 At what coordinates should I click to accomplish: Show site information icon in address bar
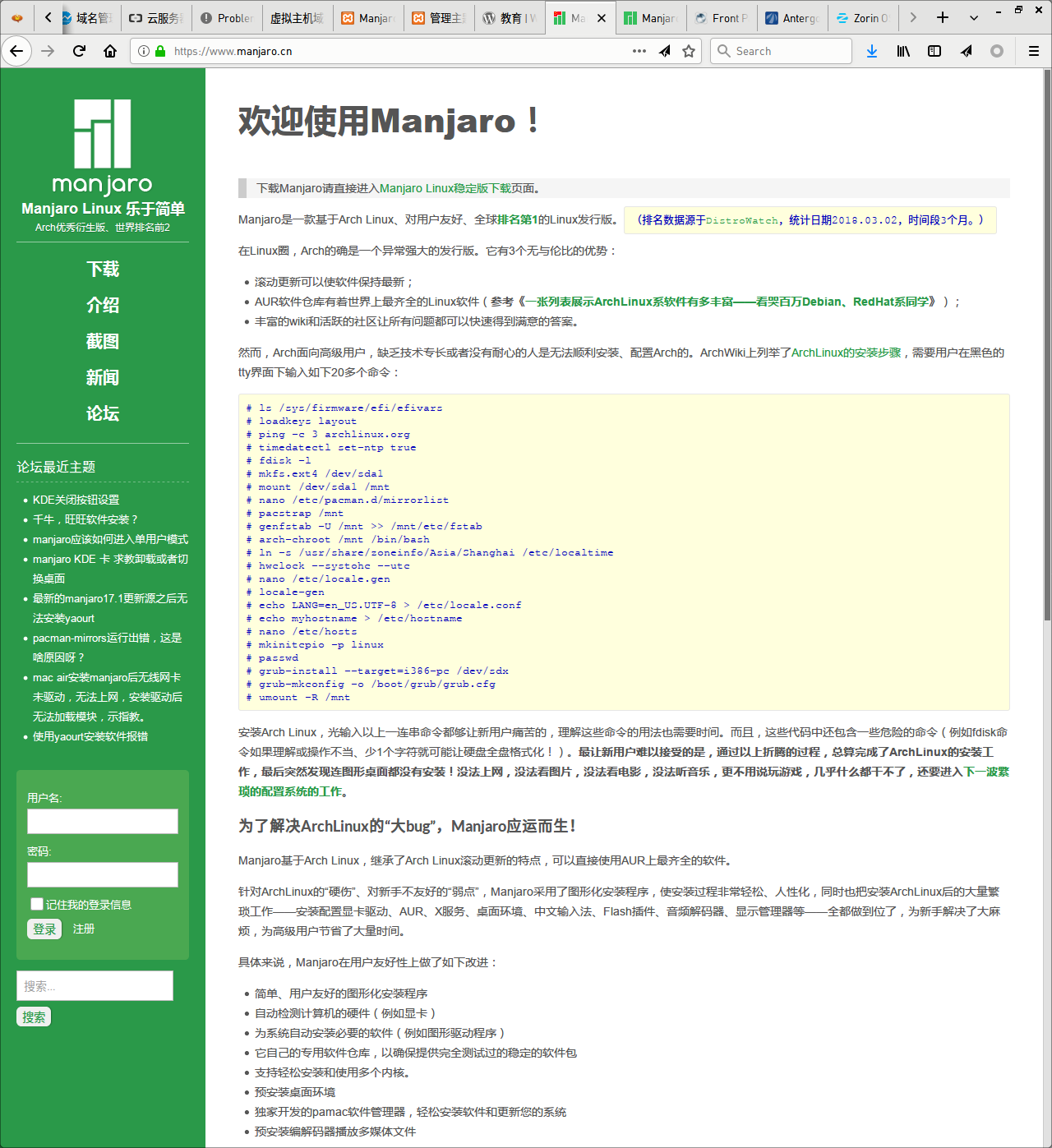[x=144, y=51]
